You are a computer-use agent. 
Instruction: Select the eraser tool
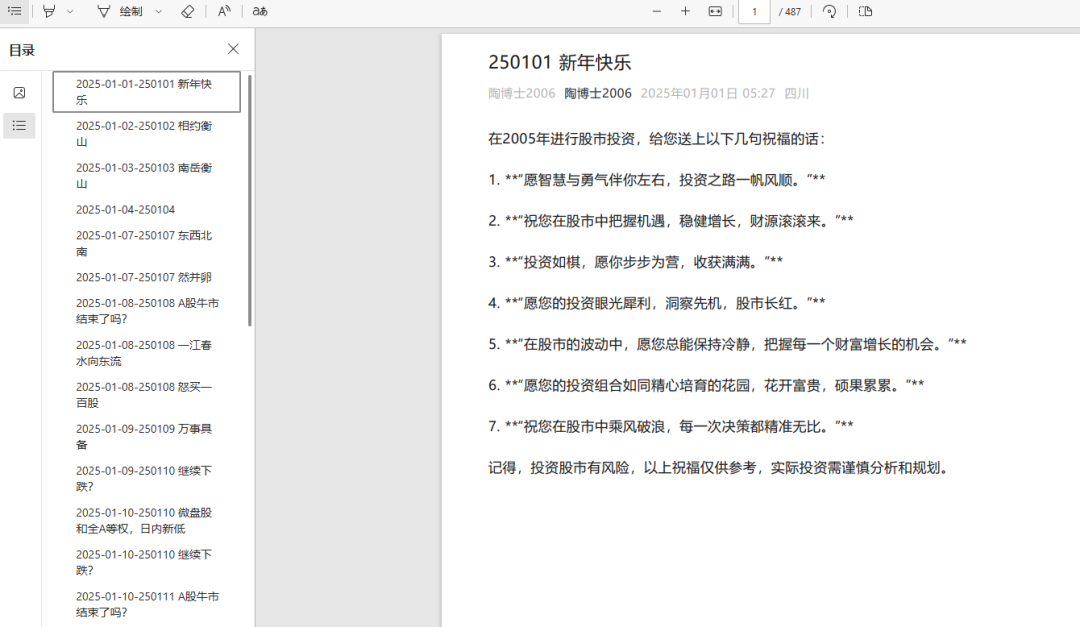(x=187, y=11)
